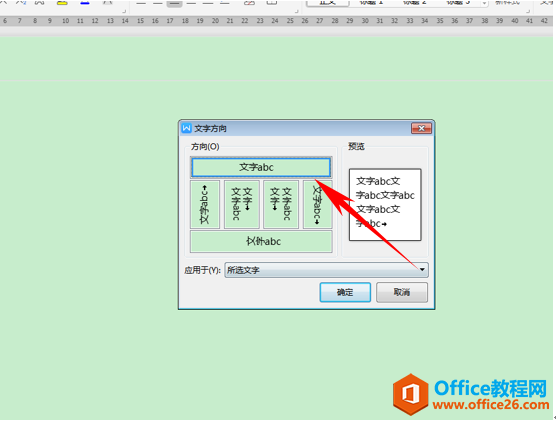This screenshot has width=556, height=422.
Task: Select the horizontal 文字abc direction option
Action: [261, 167]
